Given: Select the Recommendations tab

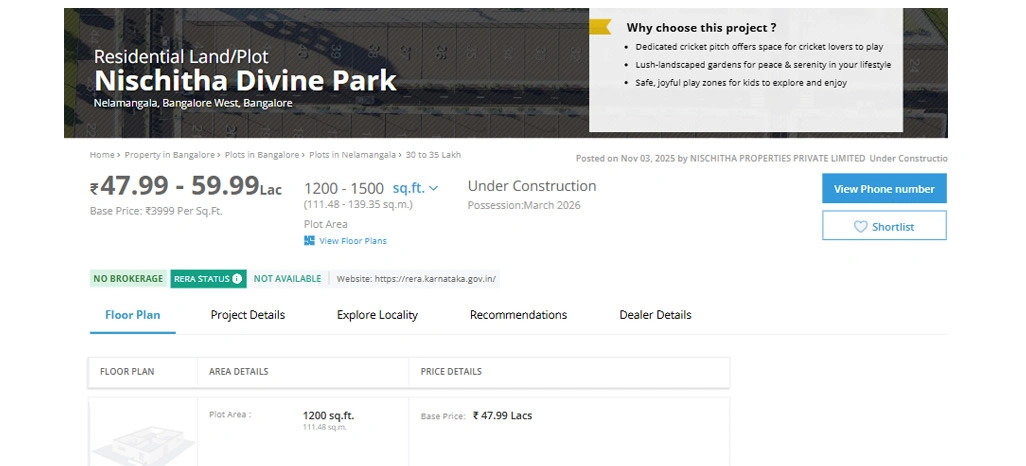Looking at the screenshot, I should (518, 315).
